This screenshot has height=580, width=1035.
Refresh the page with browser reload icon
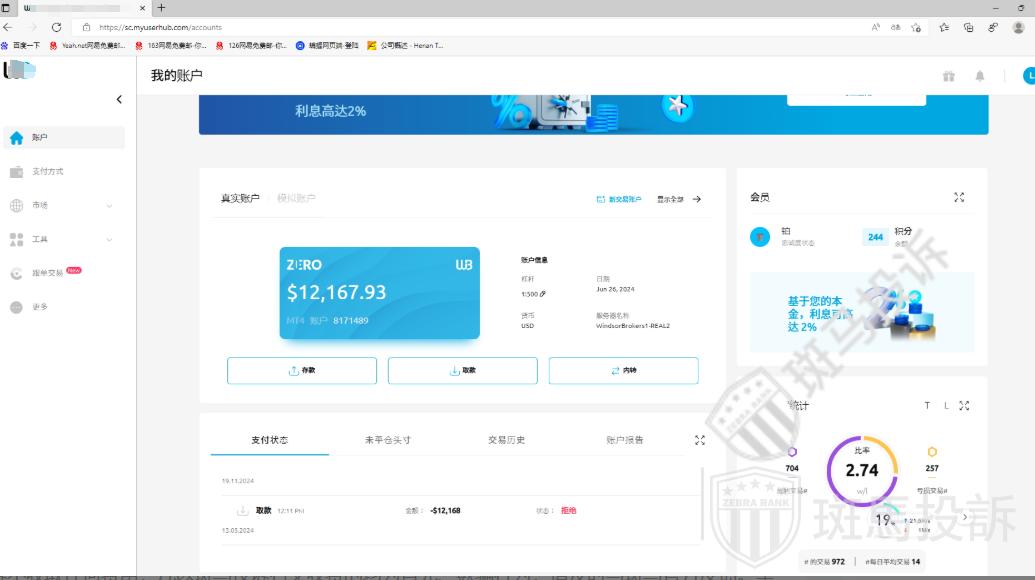coord(56,27)
